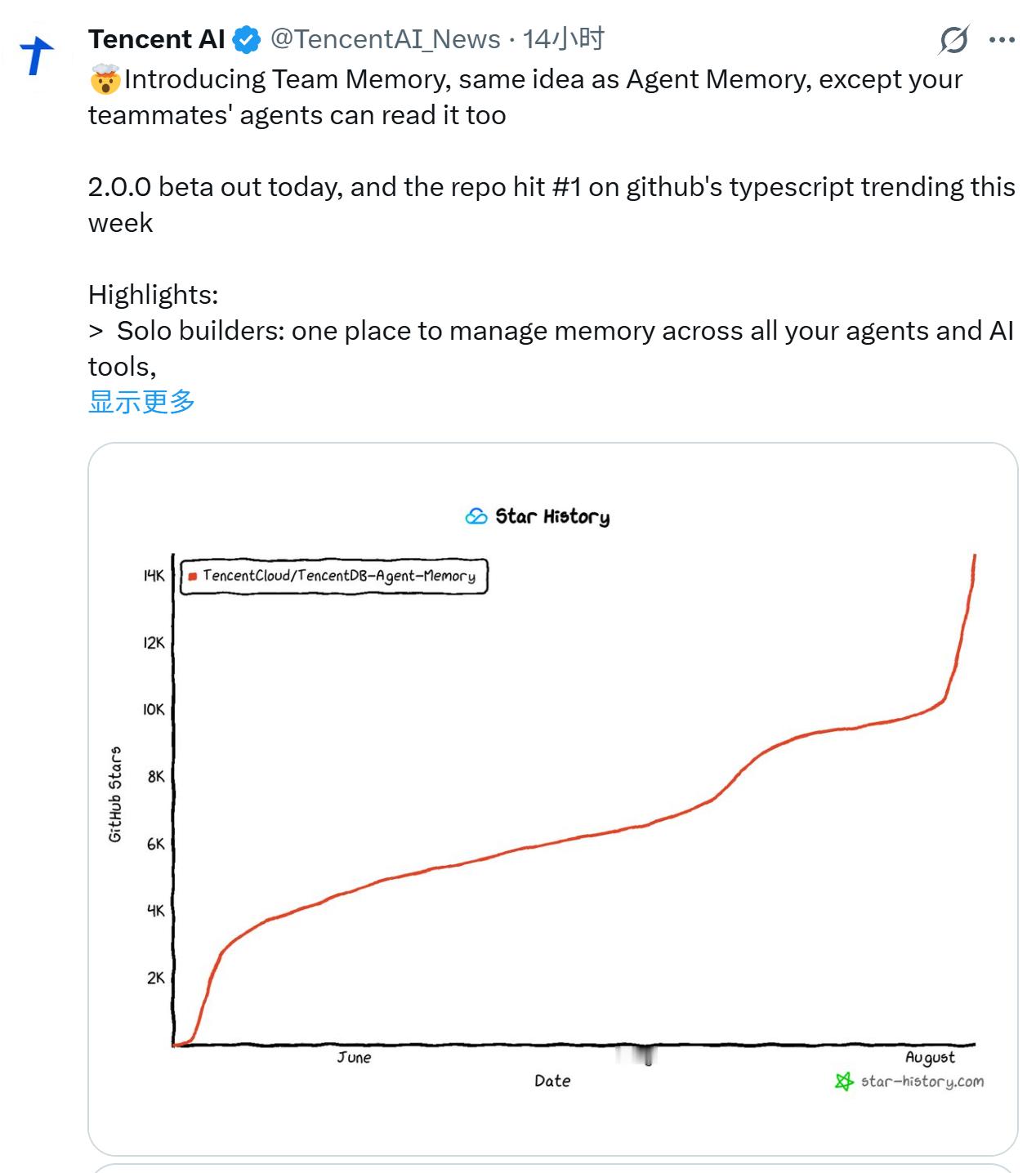Viewport: 1036px width, 1173px height.
Task: Click the post text mentioning Team Memory
Action: (525, 97)
